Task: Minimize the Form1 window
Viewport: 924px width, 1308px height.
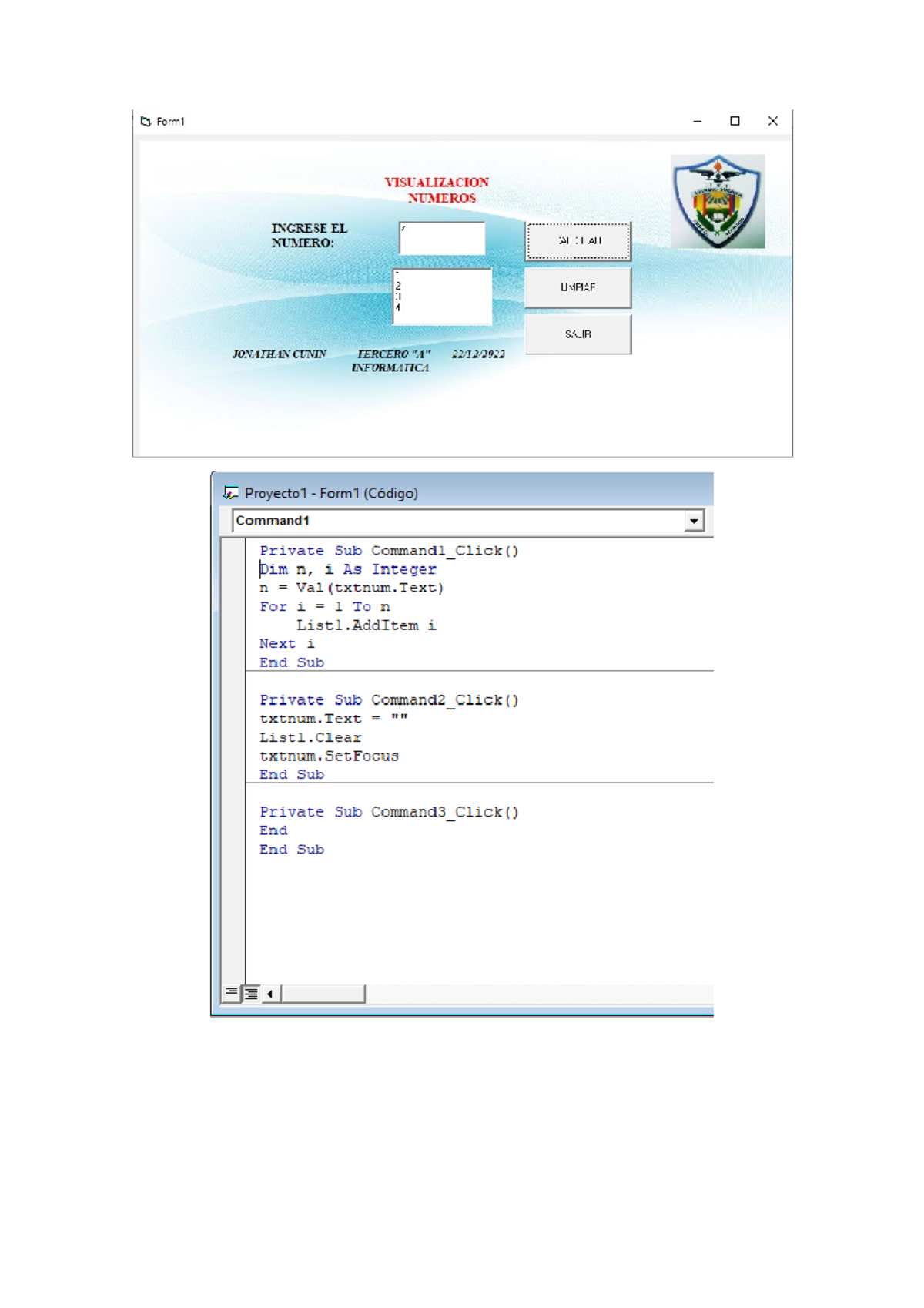Action: coord(698,121)
